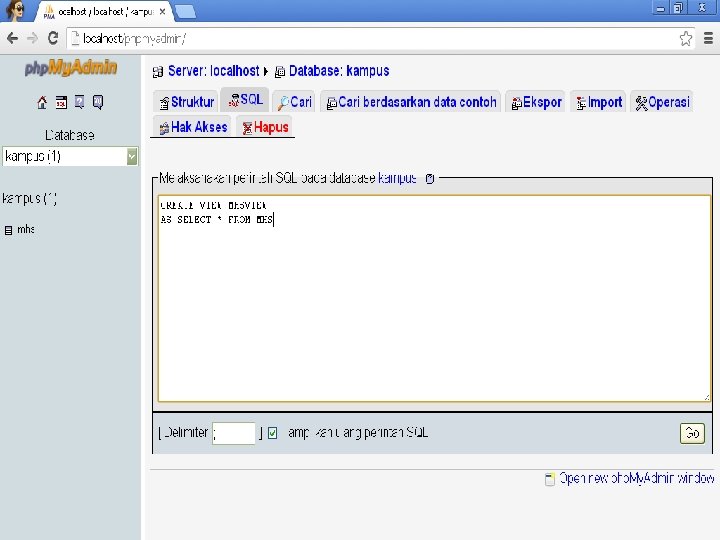Close the localhost browser tab

pyautogui.click(x=163, y=11)
